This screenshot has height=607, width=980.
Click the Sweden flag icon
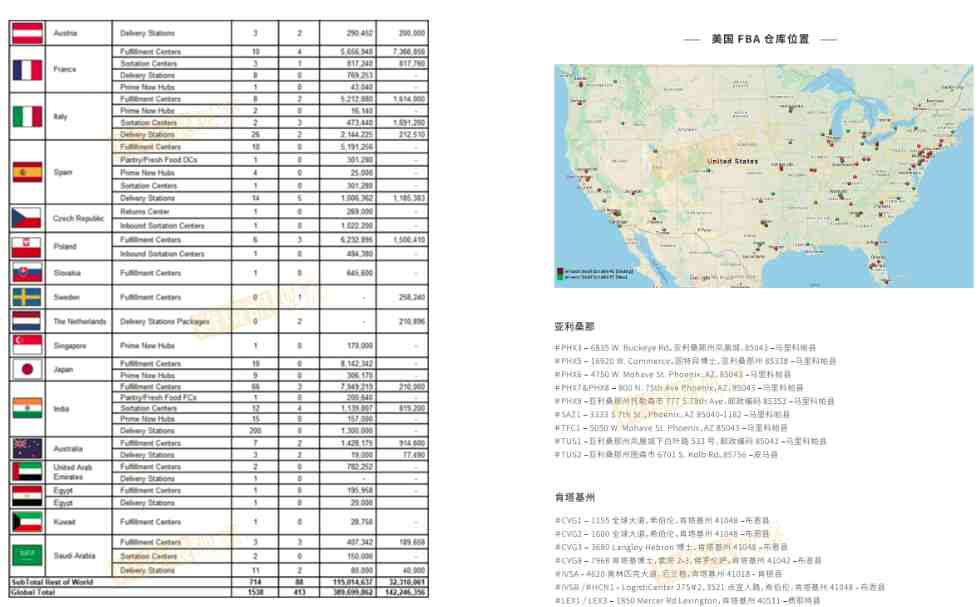point(27,297)
